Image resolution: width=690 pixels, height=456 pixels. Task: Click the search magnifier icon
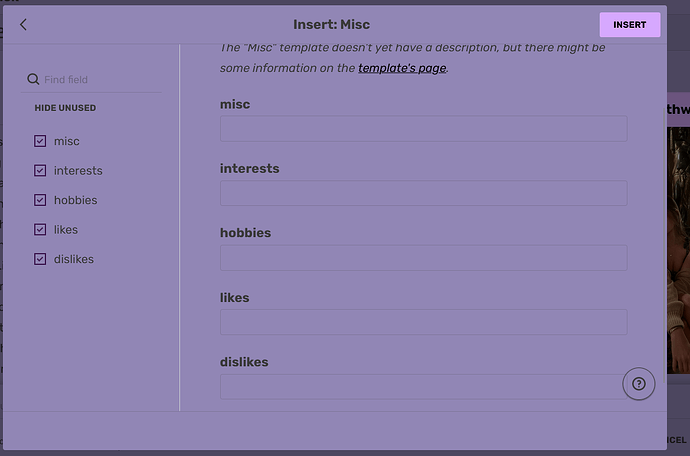33,79
